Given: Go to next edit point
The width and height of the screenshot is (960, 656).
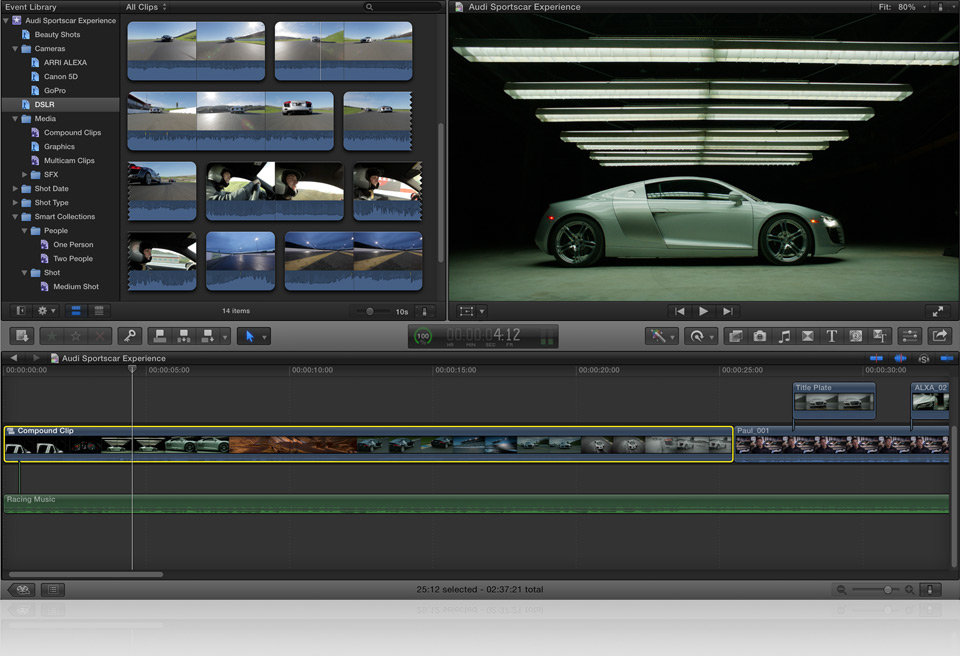Looking at the screenshot, I should point(727,311).
